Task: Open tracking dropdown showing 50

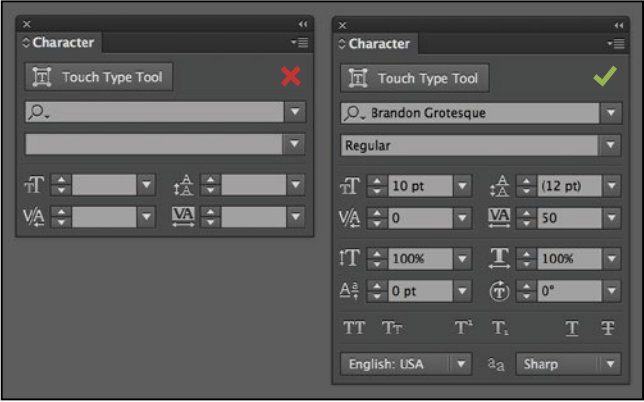Action: point(612,218)
